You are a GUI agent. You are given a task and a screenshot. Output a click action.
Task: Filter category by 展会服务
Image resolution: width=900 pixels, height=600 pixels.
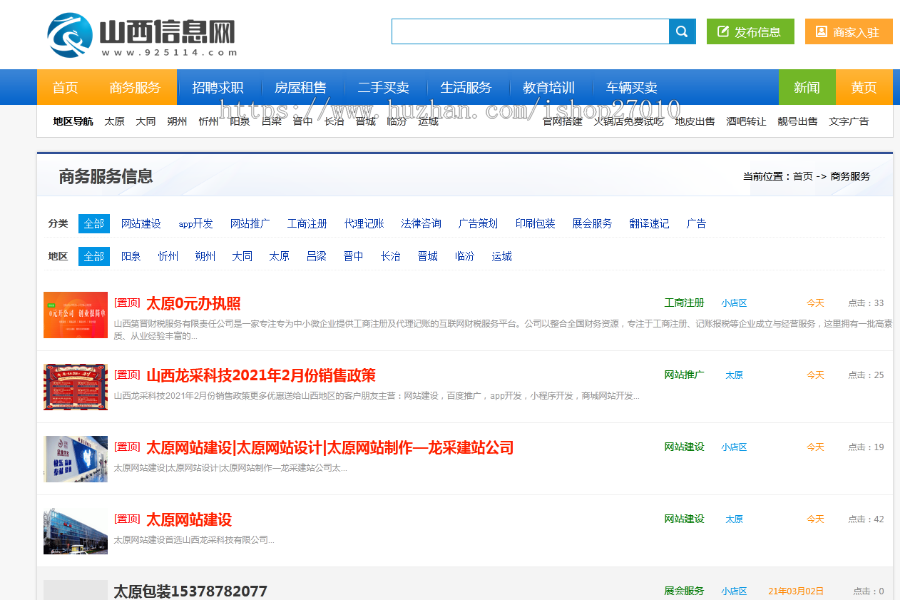coord(592,223)
